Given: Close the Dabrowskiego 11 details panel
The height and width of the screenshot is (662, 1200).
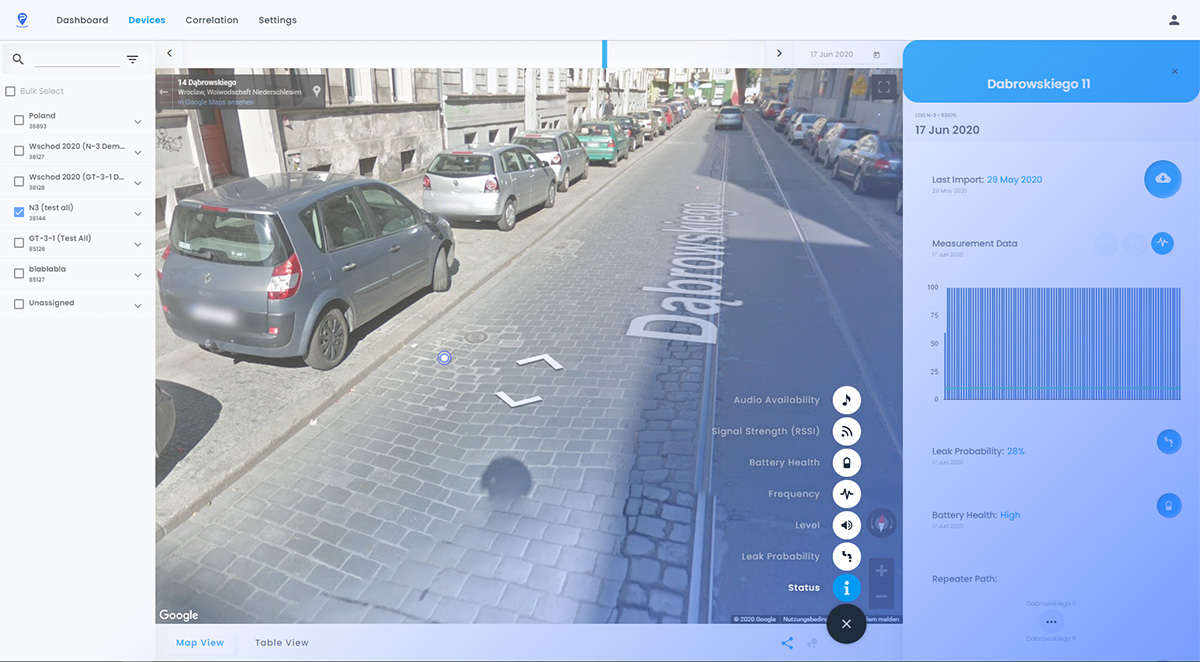Looking at the screenshot, I should [1175, 71].
